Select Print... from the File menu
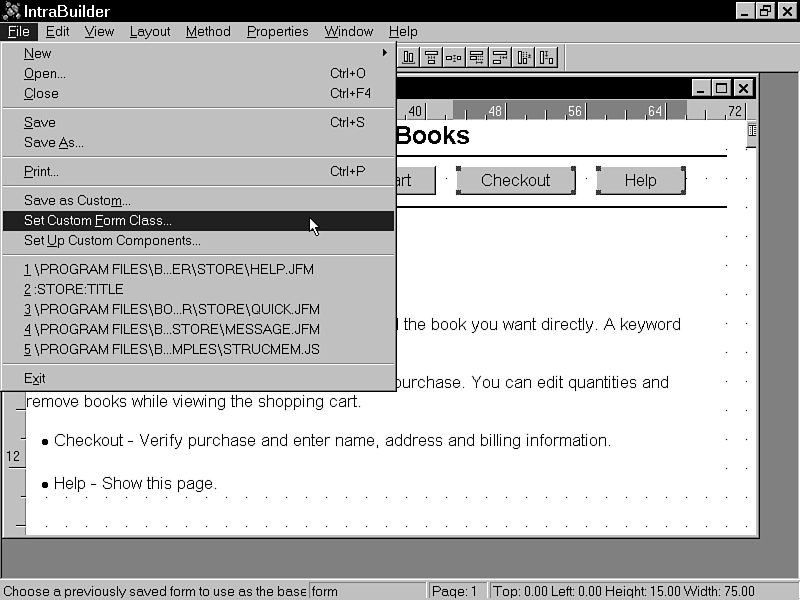Screen dimensions: 800x600 click(41, 171)
